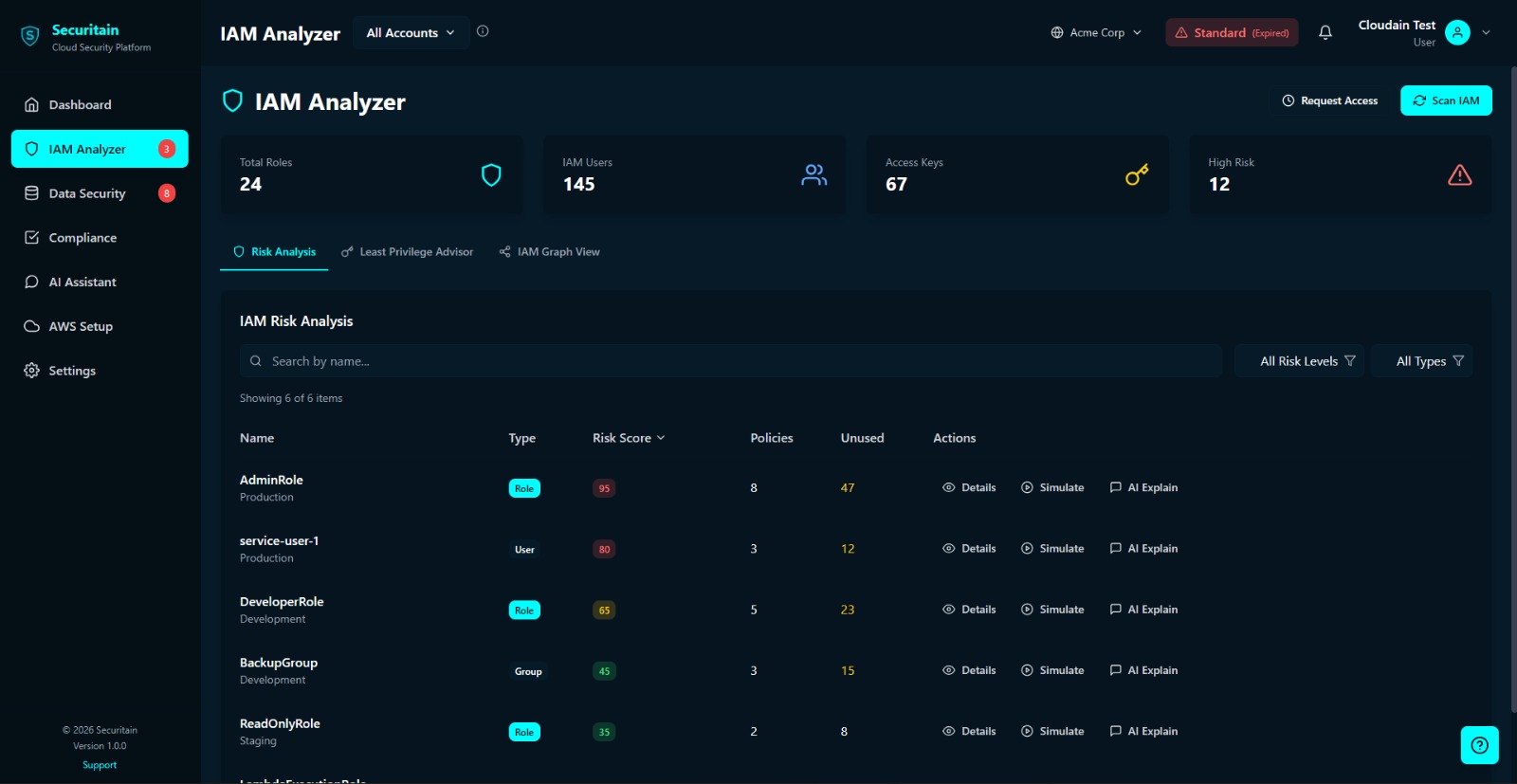Click AI Explain for ReadOnlyRole
The width and height of the screenshot is (1517, 784).
(x=1143, y=731)
